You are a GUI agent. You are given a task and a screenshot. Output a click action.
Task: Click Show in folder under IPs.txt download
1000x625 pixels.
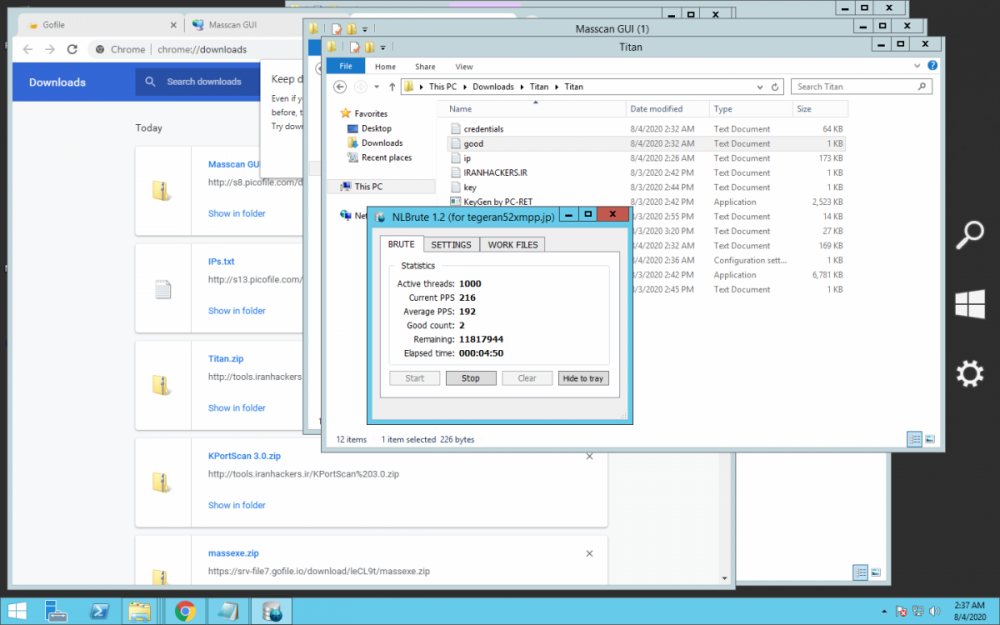[237, 311]
